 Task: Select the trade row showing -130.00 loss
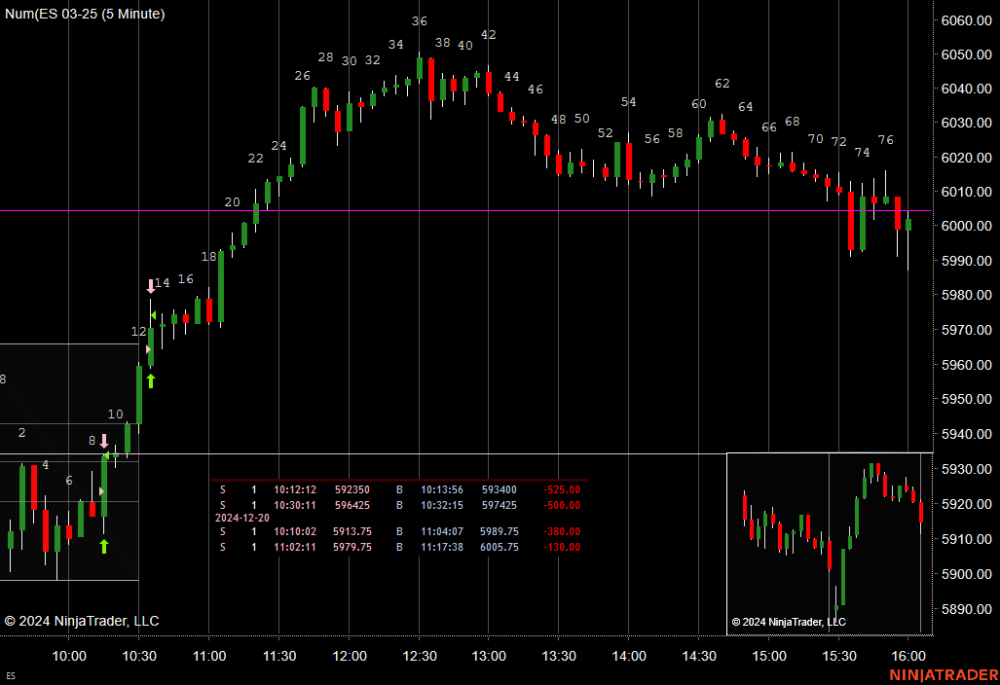click(x=398, y=547)
